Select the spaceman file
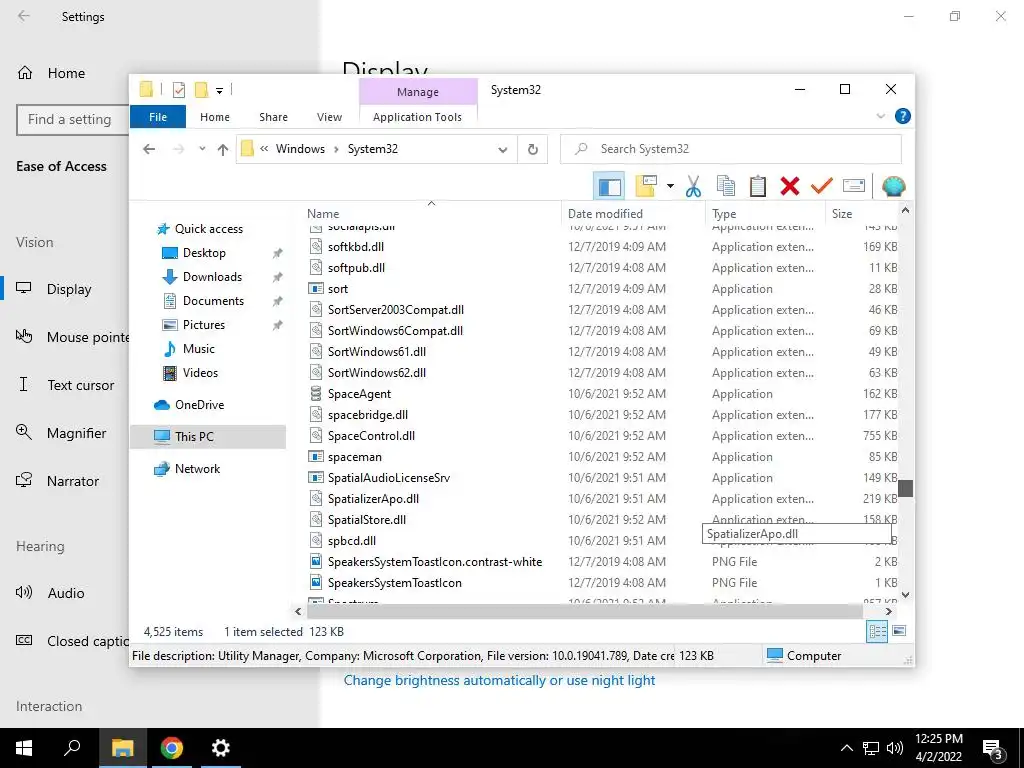The height and width of the screenshot is (768, 1024). 355,457
